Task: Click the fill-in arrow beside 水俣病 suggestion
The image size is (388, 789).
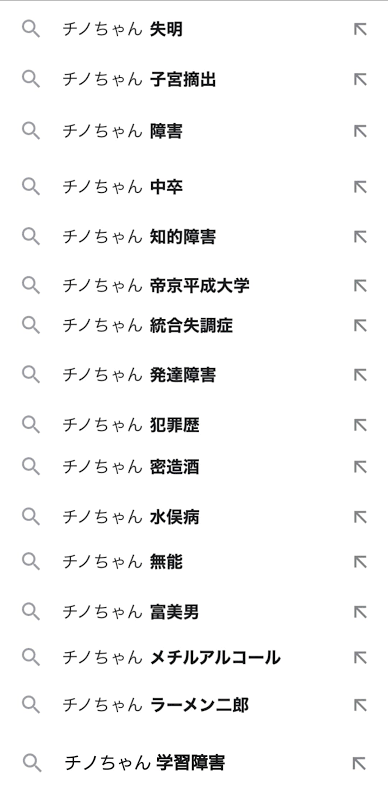Action: tap(360, 517)
